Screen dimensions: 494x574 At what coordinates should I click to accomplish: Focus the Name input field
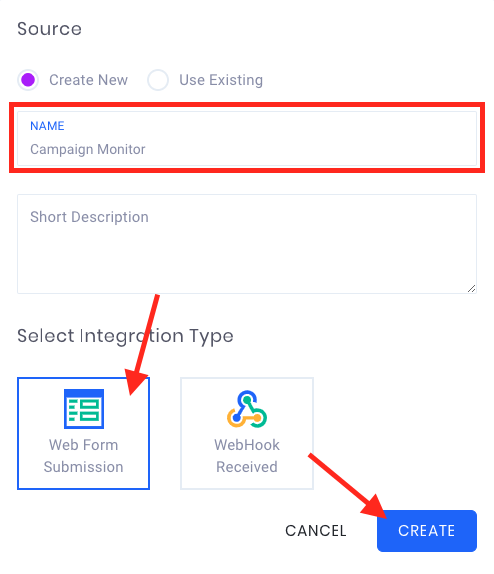(x=247, y=138)
